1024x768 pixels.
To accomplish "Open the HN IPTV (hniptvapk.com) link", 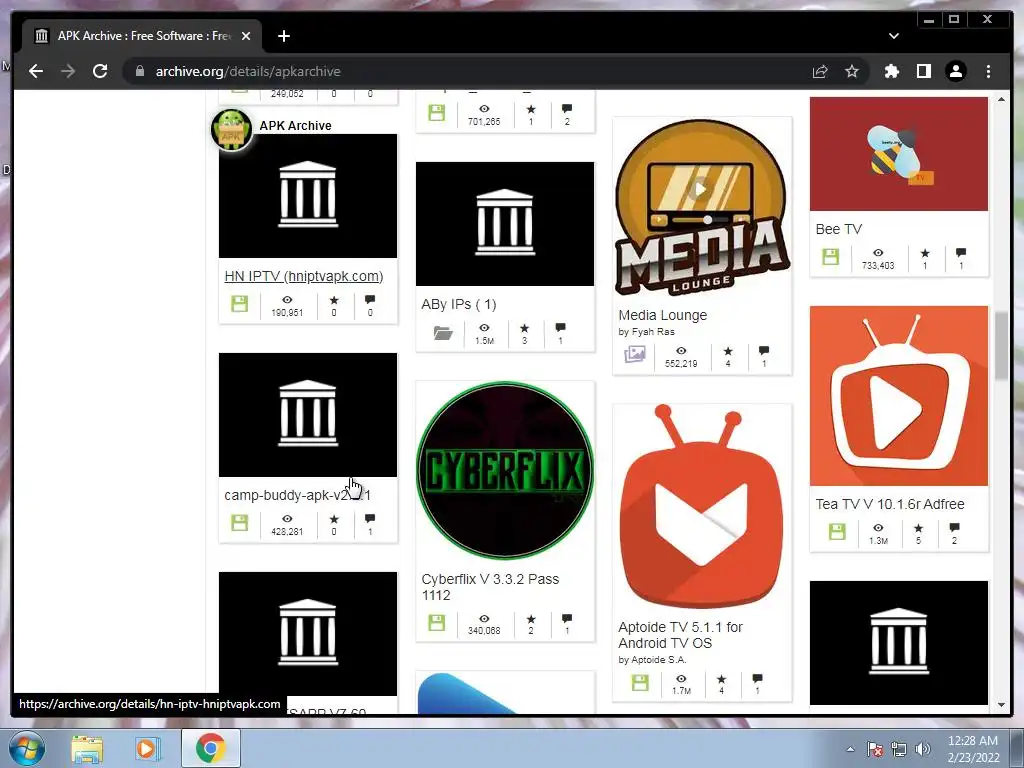I will coord(304,276).
